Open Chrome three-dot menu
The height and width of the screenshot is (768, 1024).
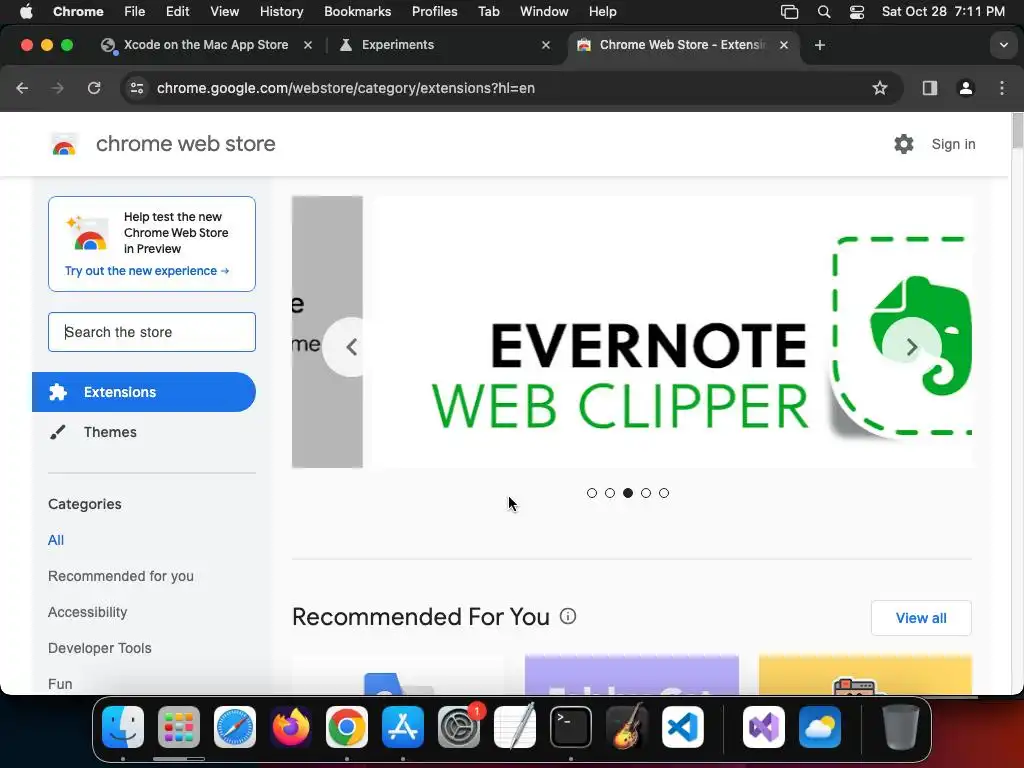click(1002, 88)
